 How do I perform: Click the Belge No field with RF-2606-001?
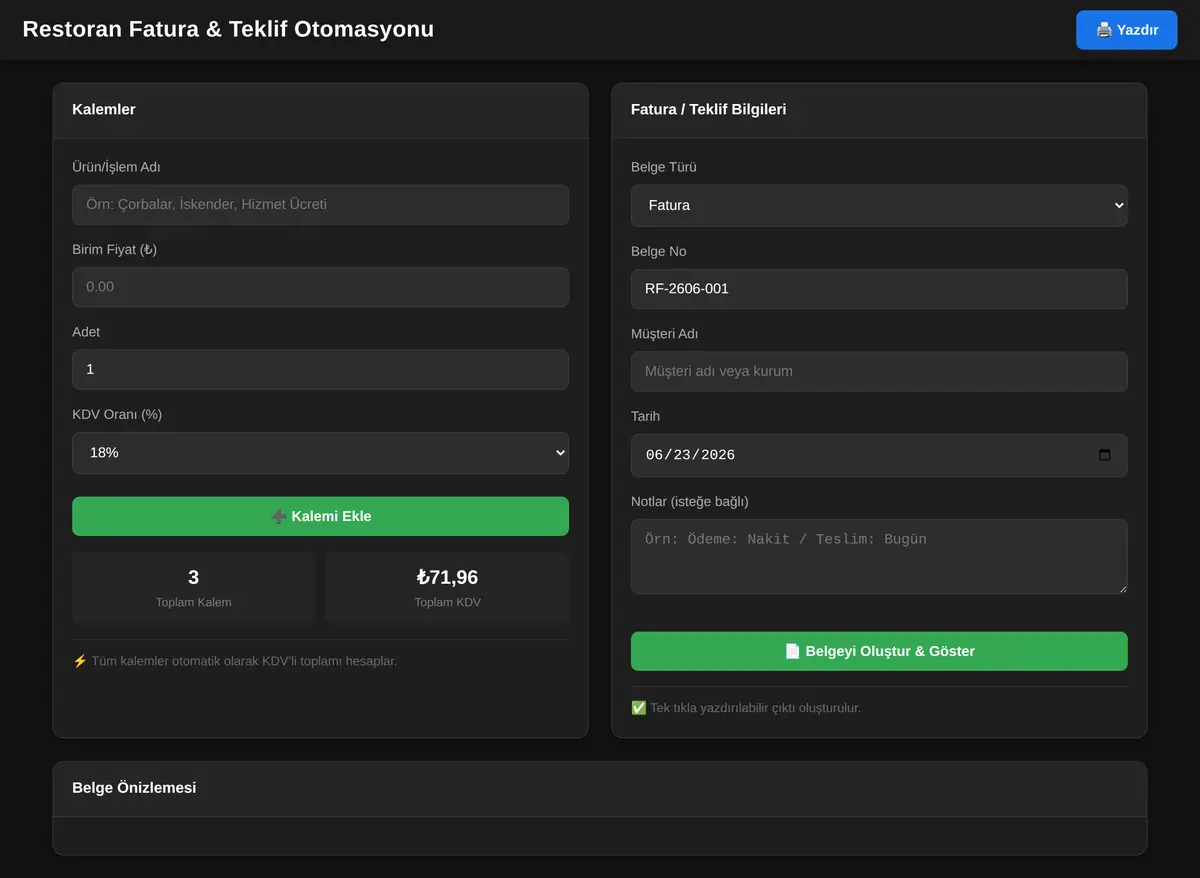(x=879, y=289)
